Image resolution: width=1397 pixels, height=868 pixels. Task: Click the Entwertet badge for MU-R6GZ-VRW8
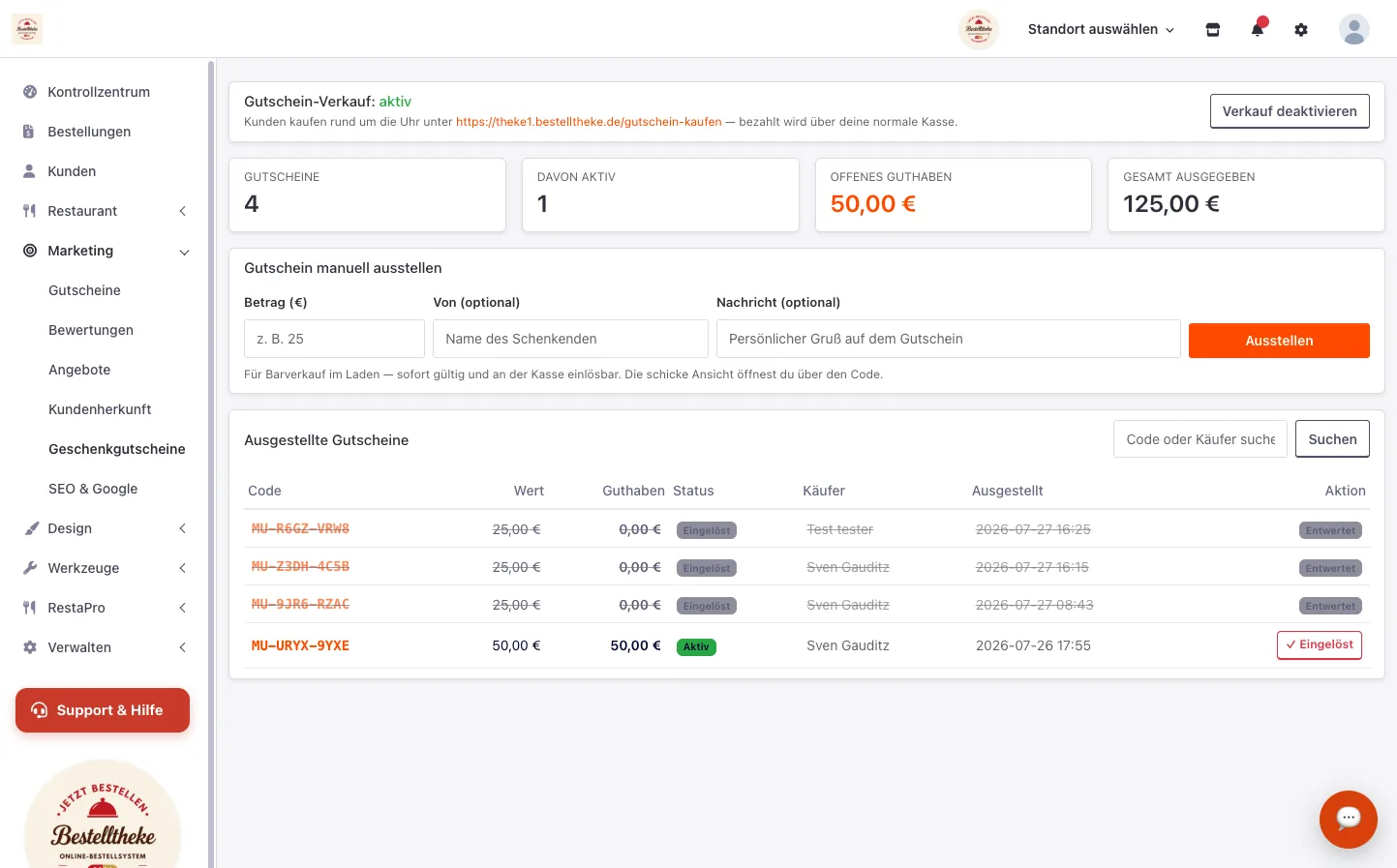pyautogui.click(x=1330, y=530)
